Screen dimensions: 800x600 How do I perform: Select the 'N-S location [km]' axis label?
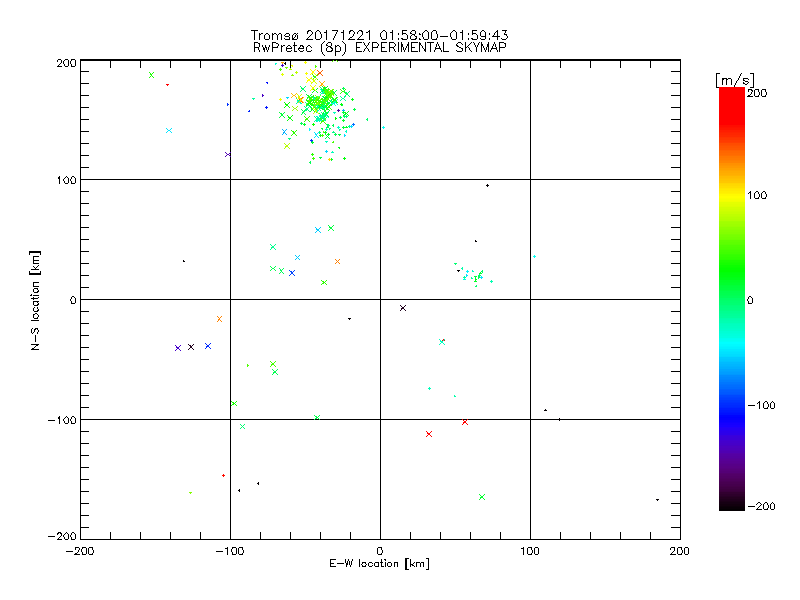[x=35, y=300]
